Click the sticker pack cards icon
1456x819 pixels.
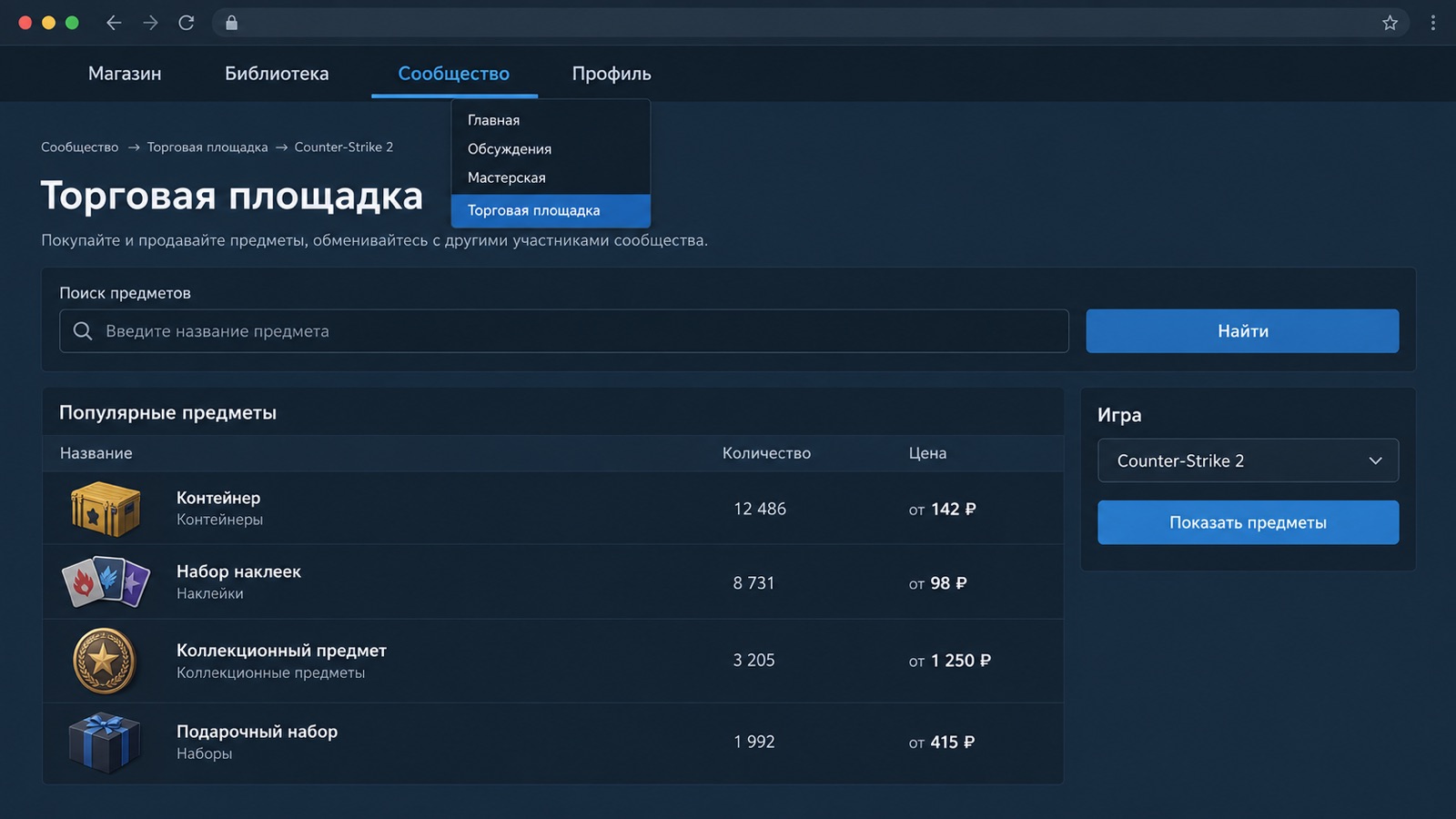click(x=106, y=581)
